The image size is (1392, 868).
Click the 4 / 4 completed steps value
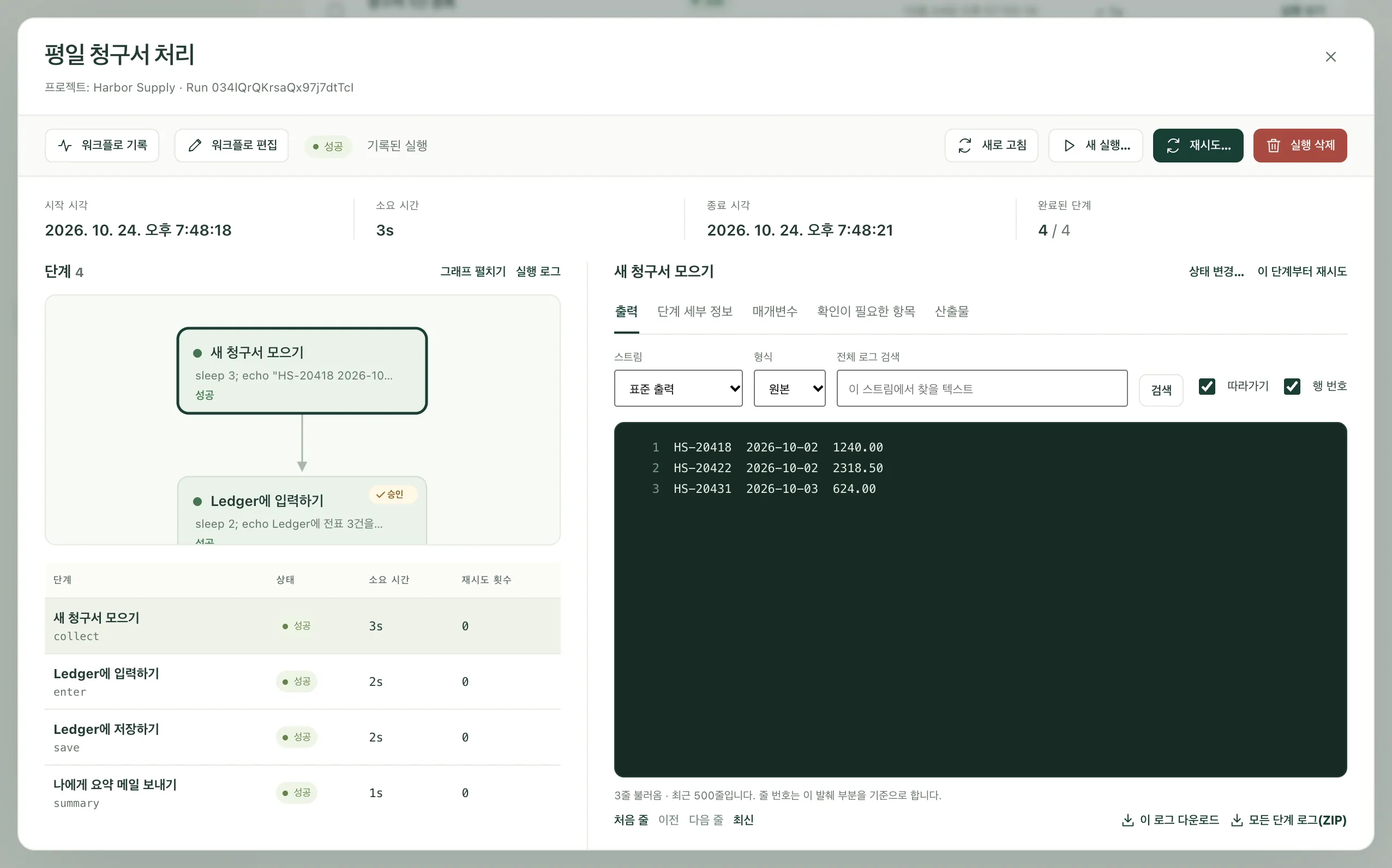point(1054,230)
